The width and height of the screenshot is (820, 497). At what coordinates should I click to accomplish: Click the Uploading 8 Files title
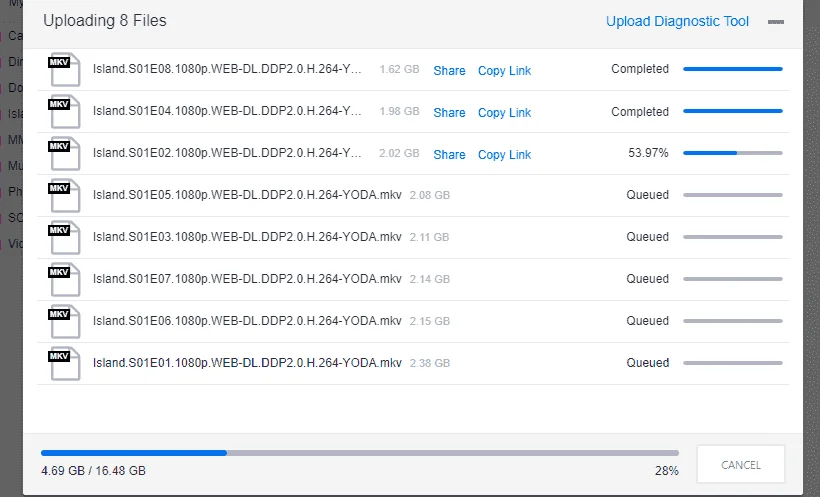(105, 20)
